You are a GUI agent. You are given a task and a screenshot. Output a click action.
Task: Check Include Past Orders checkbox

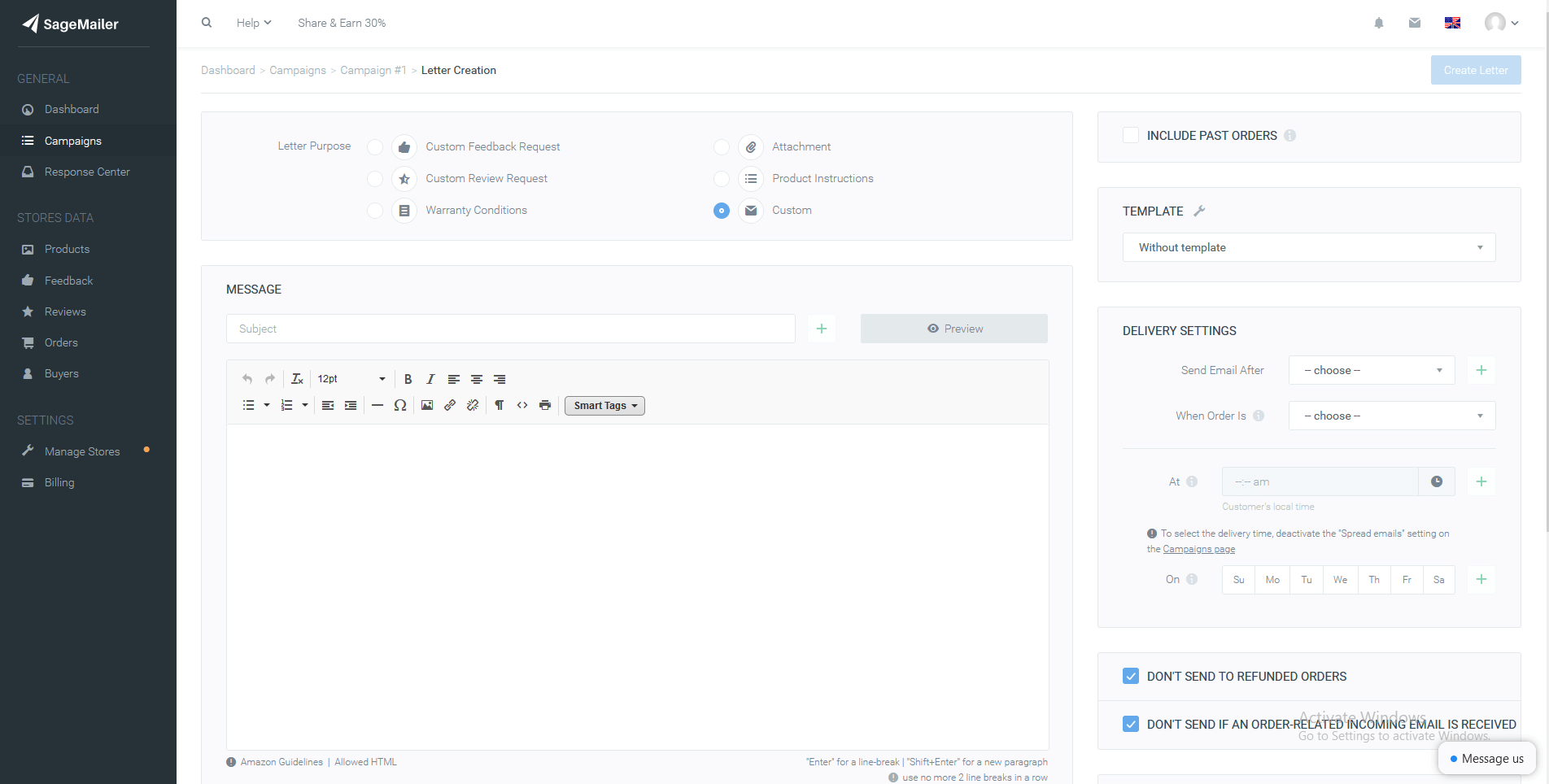(x=1131, y=135)
